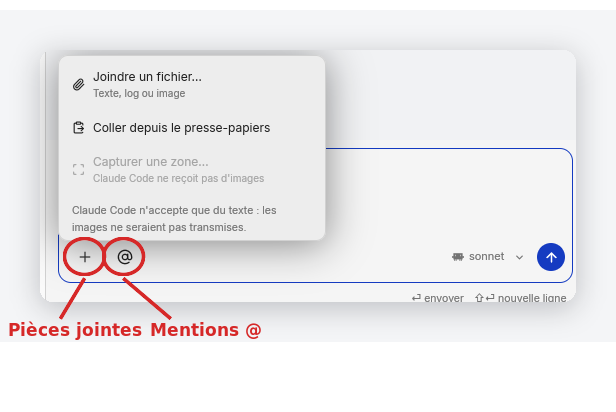
Task: Focus the message input text area
Action: pyautogui.click(x=448, y=194)
